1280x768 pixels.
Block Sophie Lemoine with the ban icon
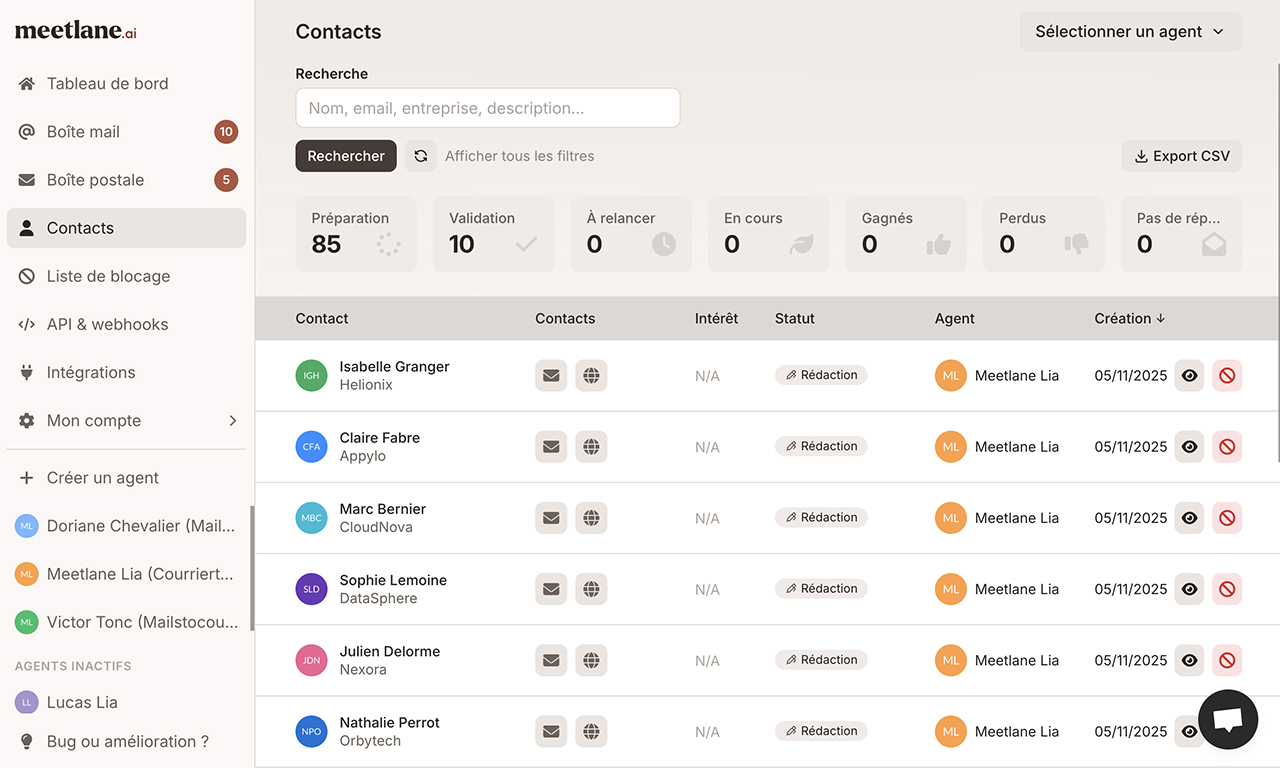[1227, 589]
